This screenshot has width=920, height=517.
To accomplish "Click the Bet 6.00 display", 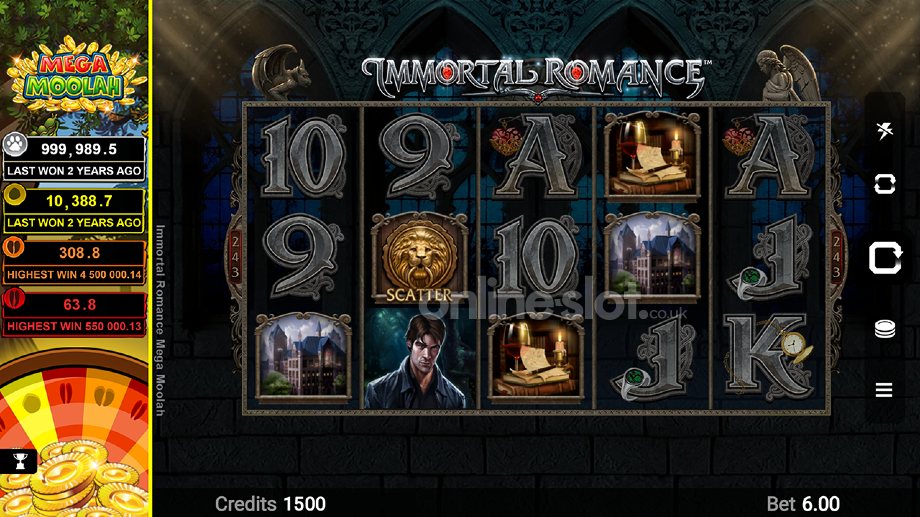I will point(803,504).
